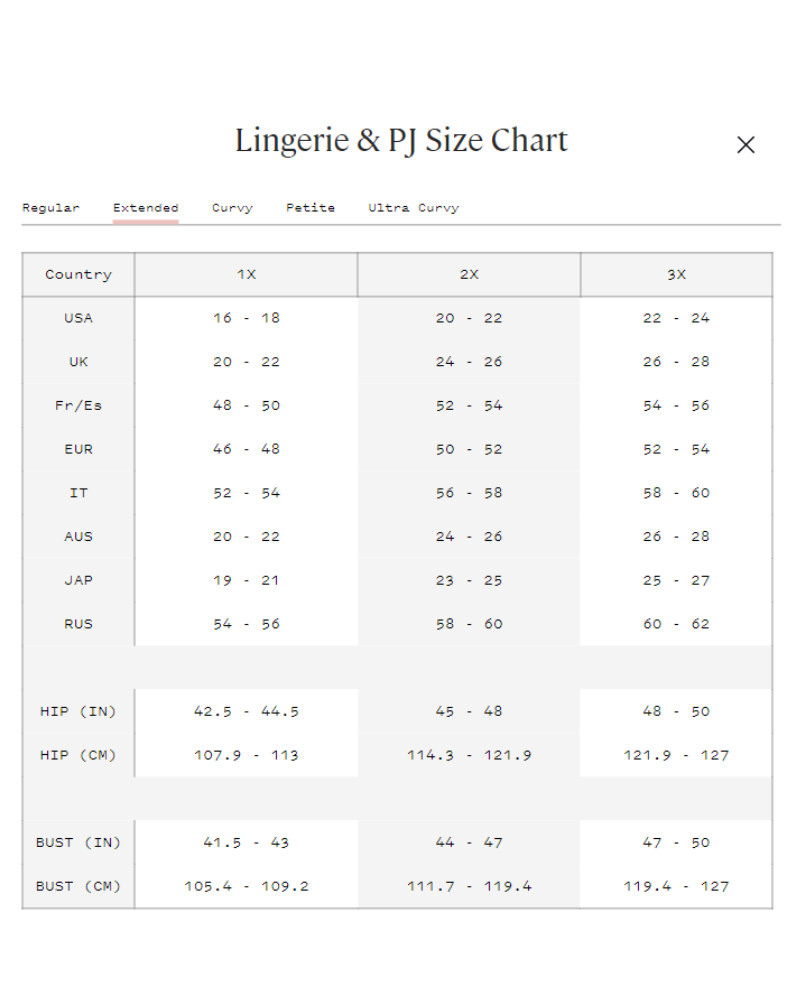This screenshot has width=800, height=1000.
Task: Click the 3X bust value 119.4 - 127
Action: tap(676, 887)
